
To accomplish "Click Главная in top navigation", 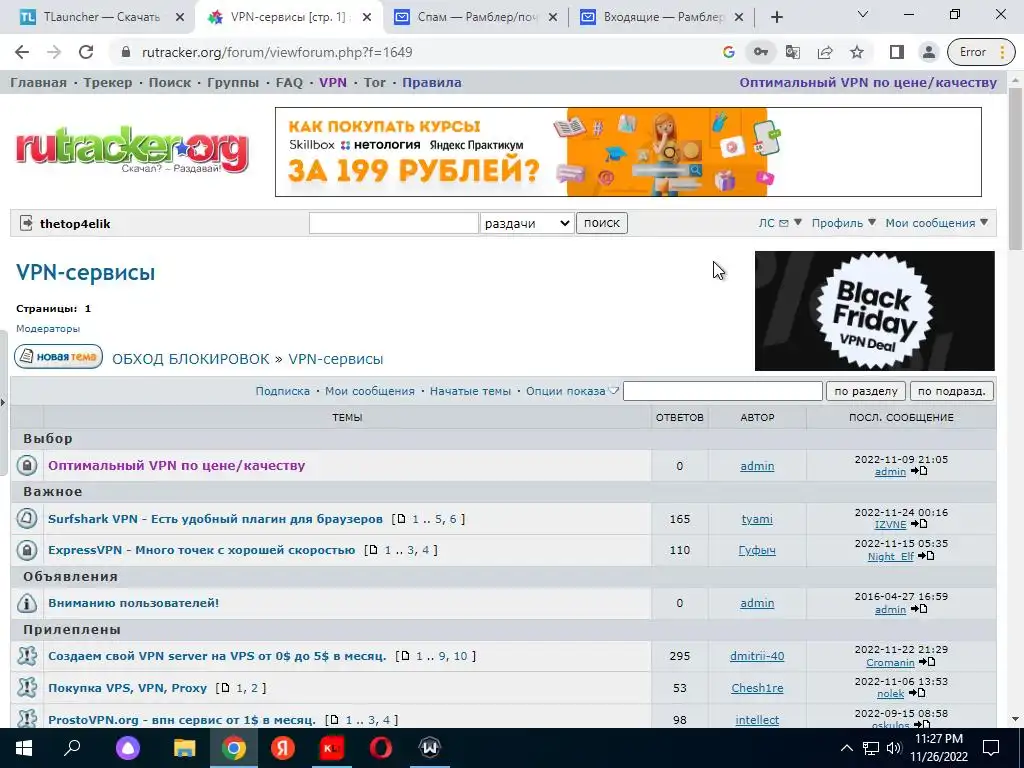I will point(39,82).
